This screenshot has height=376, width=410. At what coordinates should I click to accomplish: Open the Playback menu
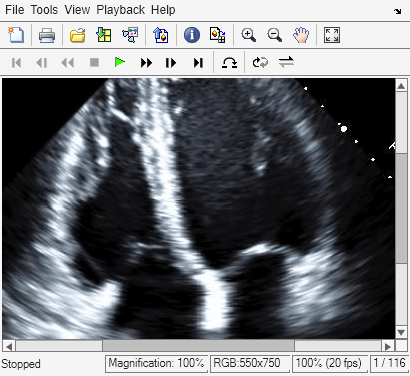pyautogui.click(x=121, y=10)
